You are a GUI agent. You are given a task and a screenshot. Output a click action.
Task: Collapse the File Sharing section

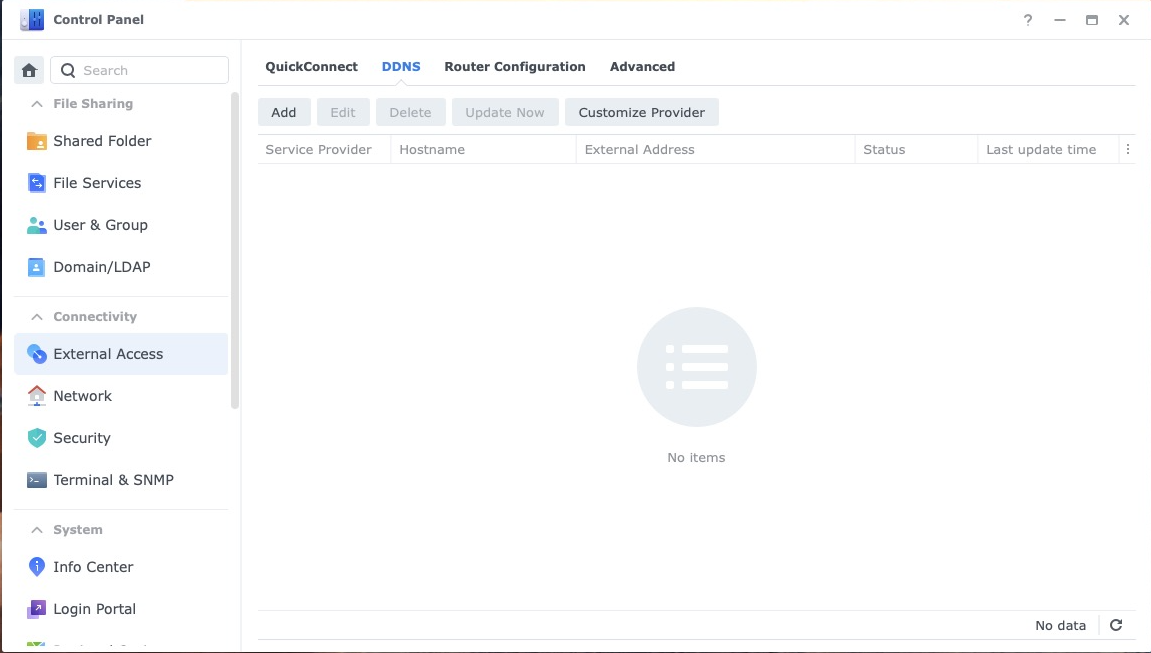click(37, 104)
